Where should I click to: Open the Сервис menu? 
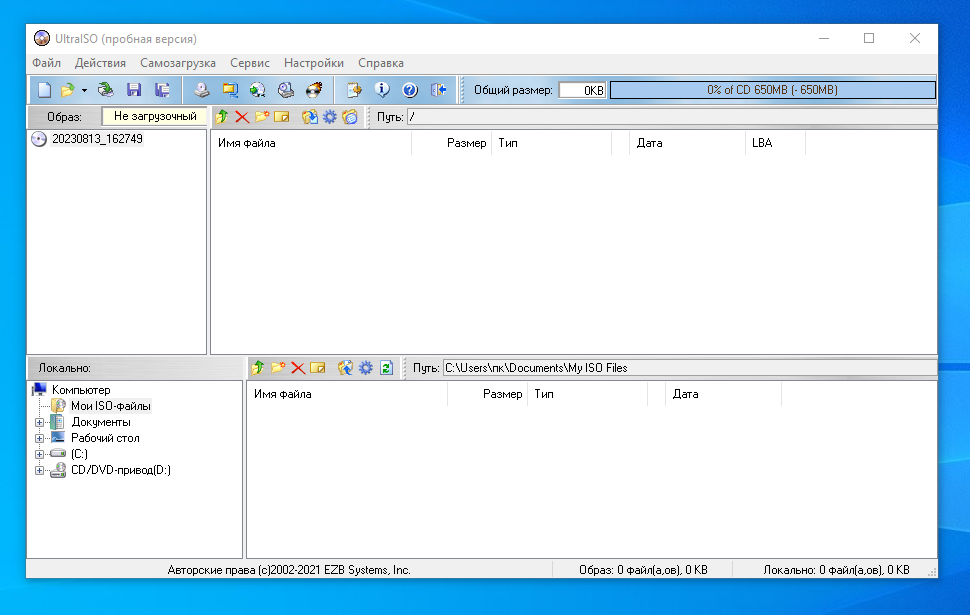pyautogui.click(x=250, y=63)
